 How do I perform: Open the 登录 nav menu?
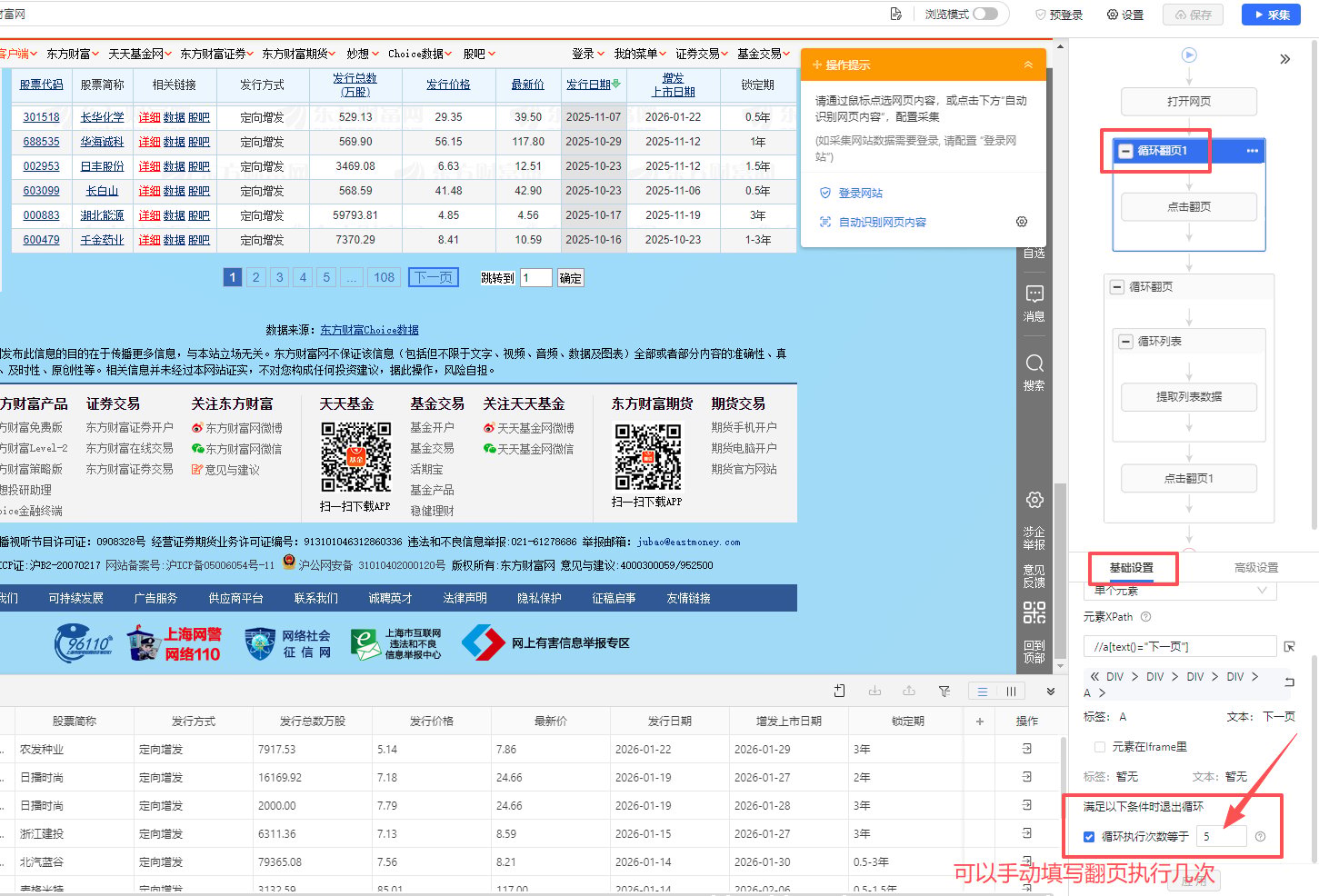point(588,54)
